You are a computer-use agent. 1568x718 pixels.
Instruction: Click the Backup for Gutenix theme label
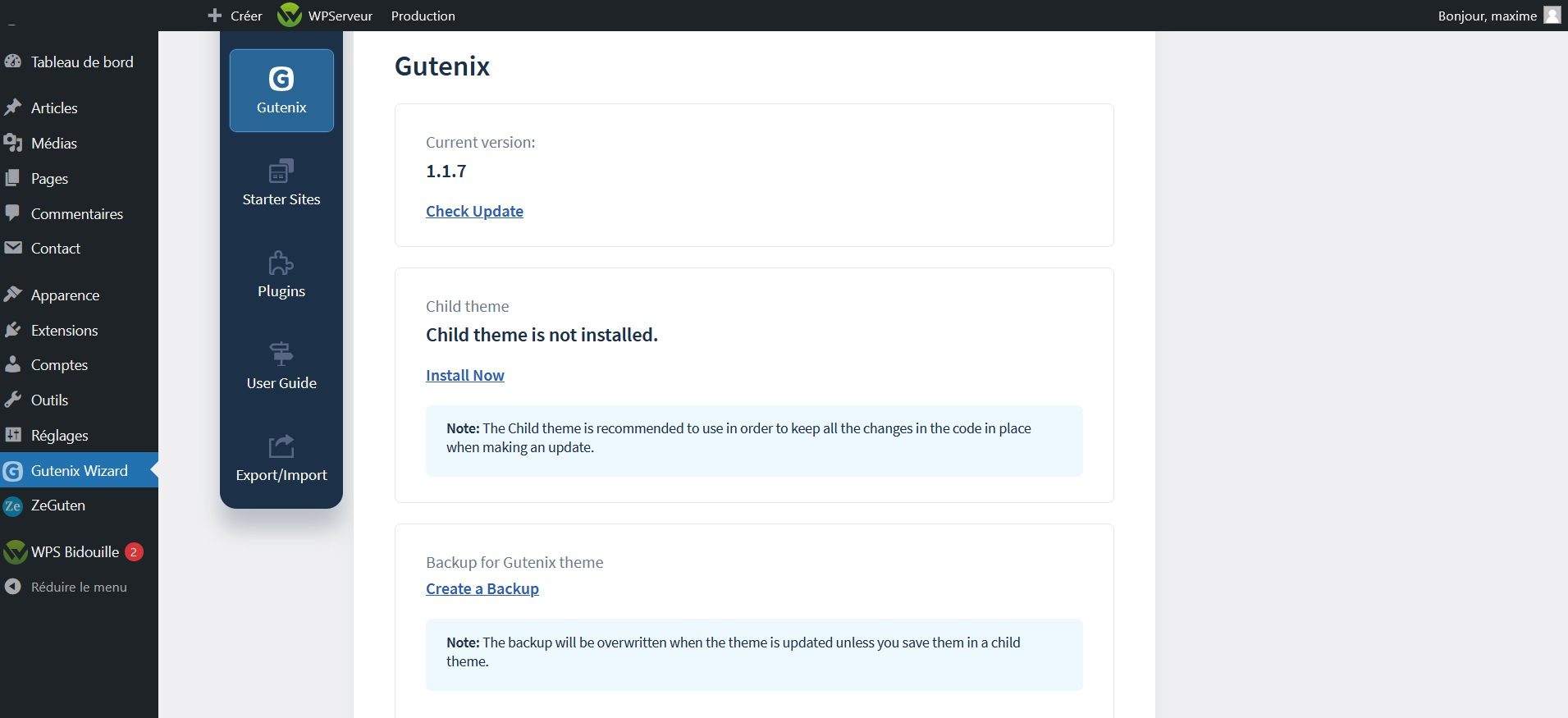click(x=514, y=562)
